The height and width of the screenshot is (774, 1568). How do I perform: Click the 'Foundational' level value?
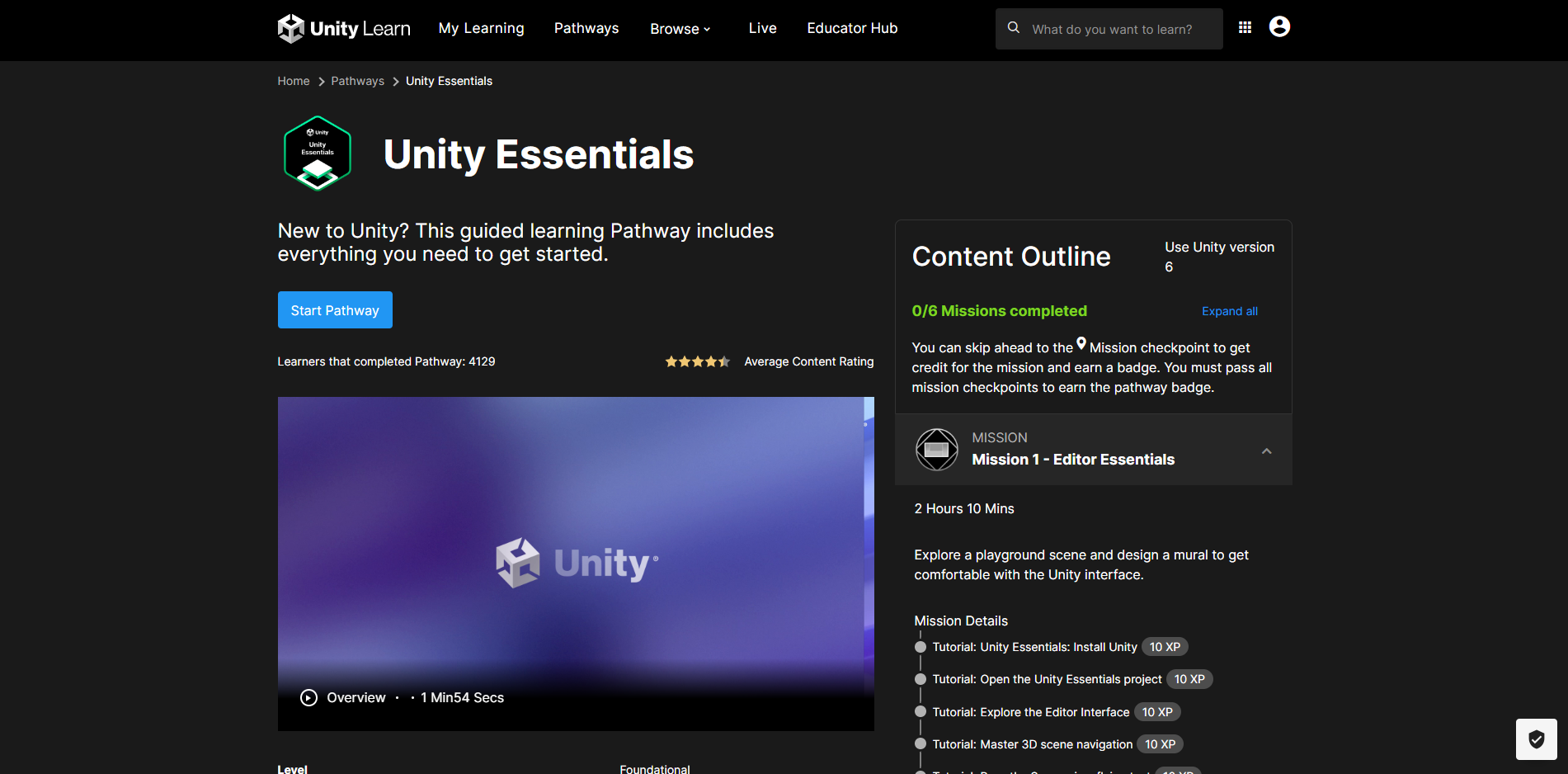pyautogui.click(x=655, y=769)
